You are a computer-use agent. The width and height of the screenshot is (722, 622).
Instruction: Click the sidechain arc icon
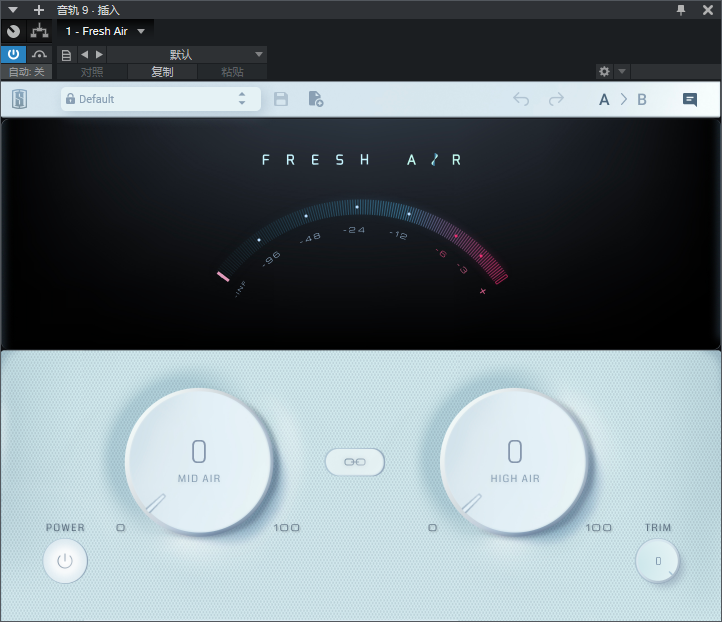pyautogui.click(x=40, y=55)
